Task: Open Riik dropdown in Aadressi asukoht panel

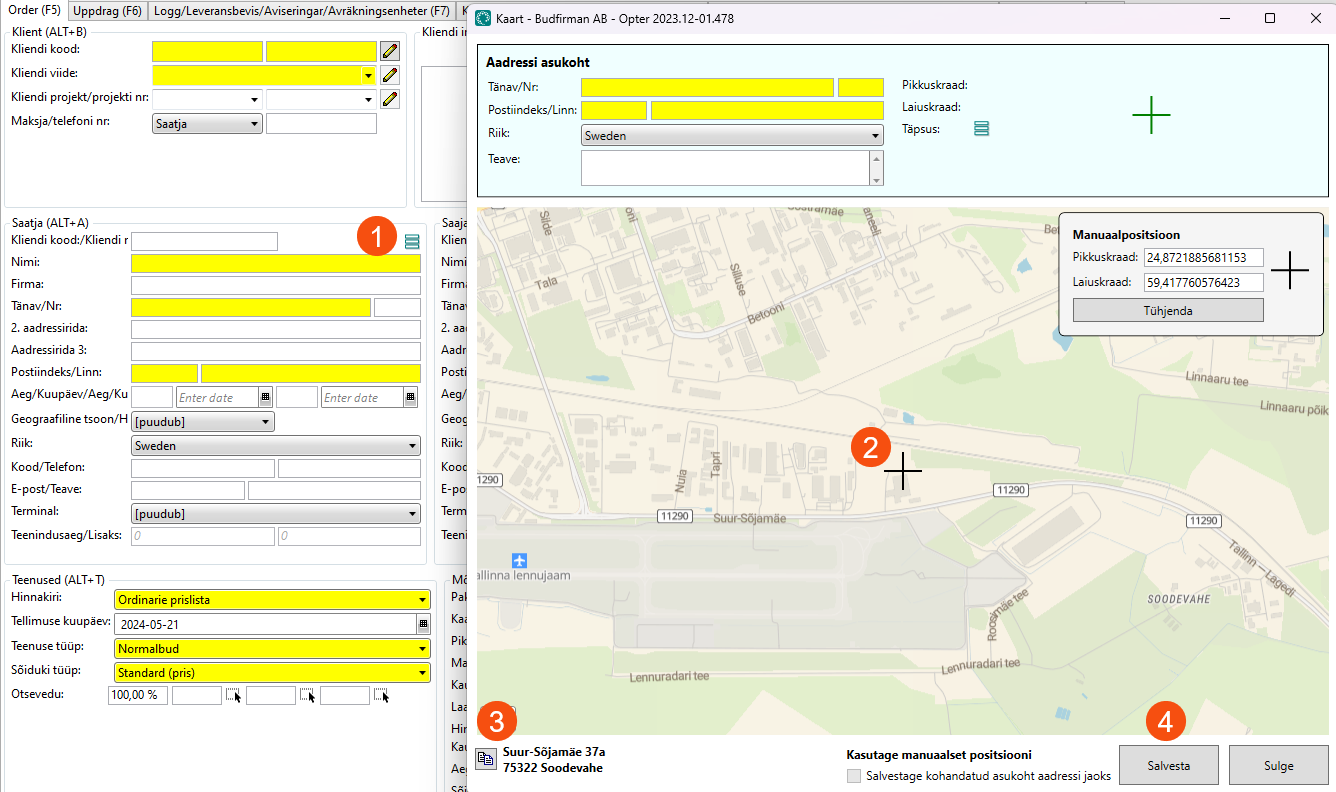Action: (x=731, y=136)
